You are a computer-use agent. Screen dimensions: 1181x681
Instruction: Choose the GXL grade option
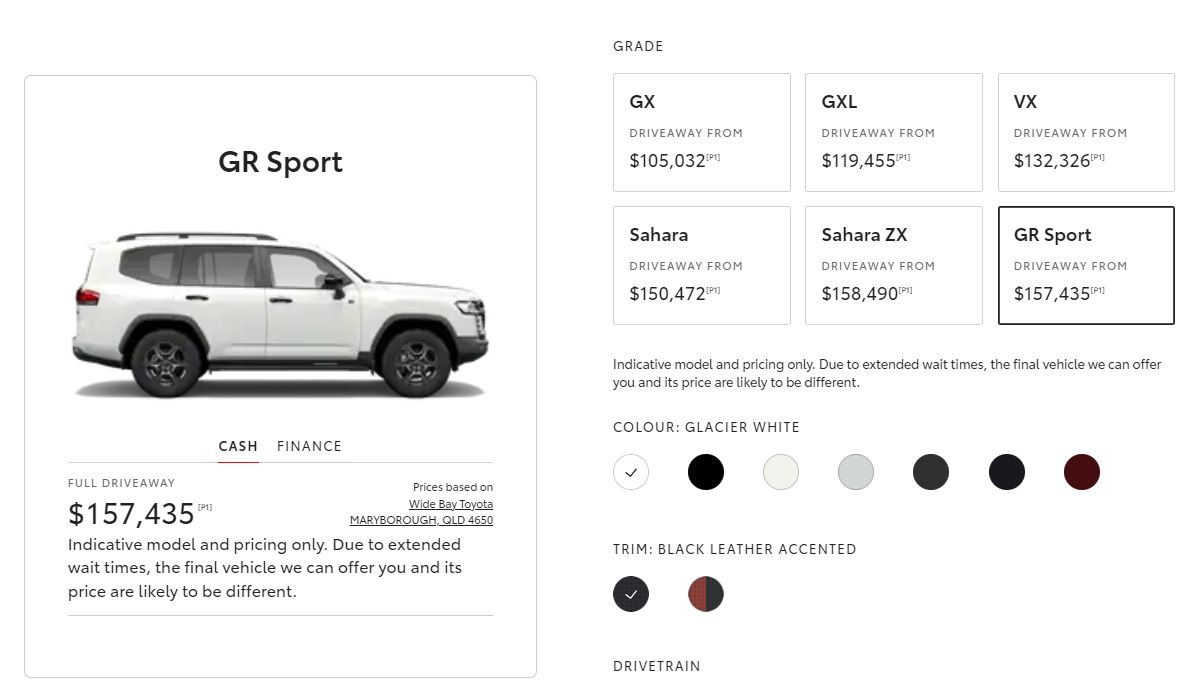pyautogui.click(x=893, y=132)
